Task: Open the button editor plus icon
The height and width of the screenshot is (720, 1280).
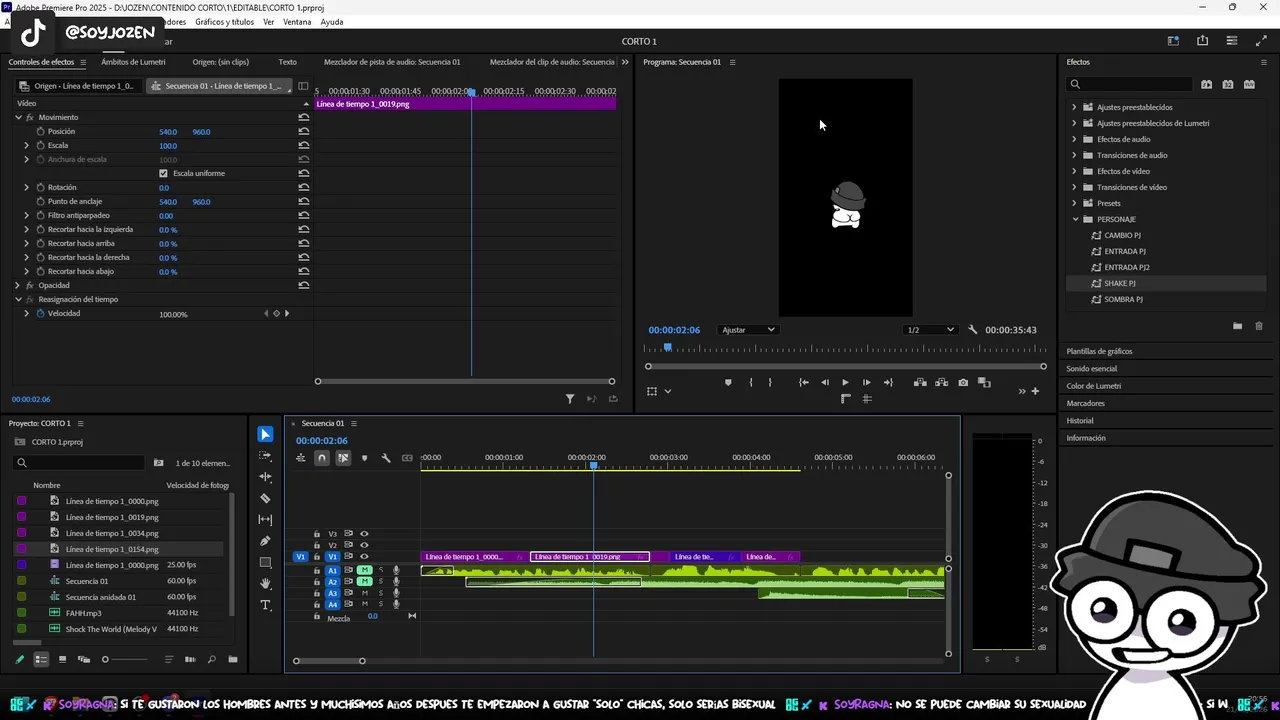Action: click(1035, 391)
